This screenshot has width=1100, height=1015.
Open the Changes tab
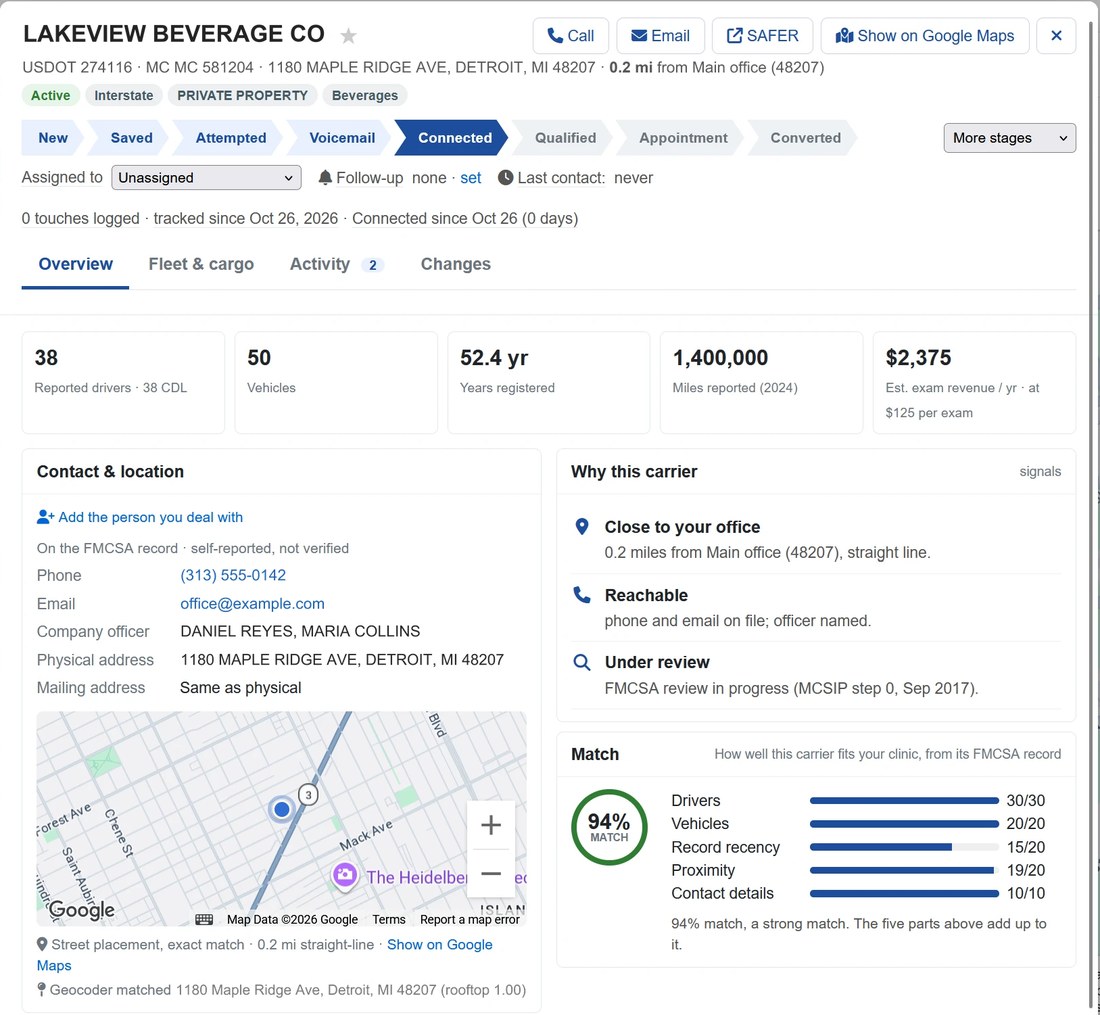pos(455,264)
